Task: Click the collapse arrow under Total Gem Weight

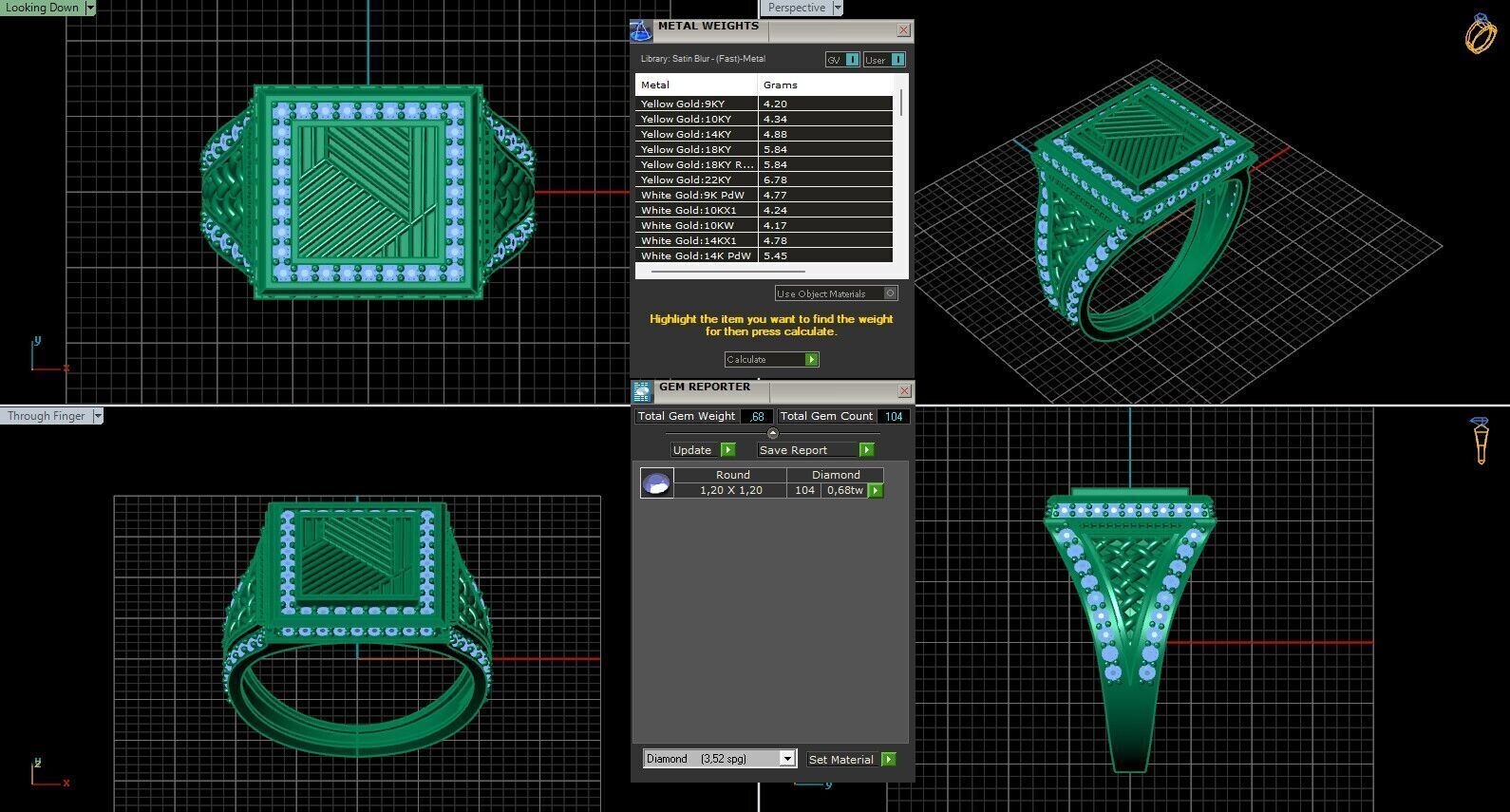Action: pos(772,433)
